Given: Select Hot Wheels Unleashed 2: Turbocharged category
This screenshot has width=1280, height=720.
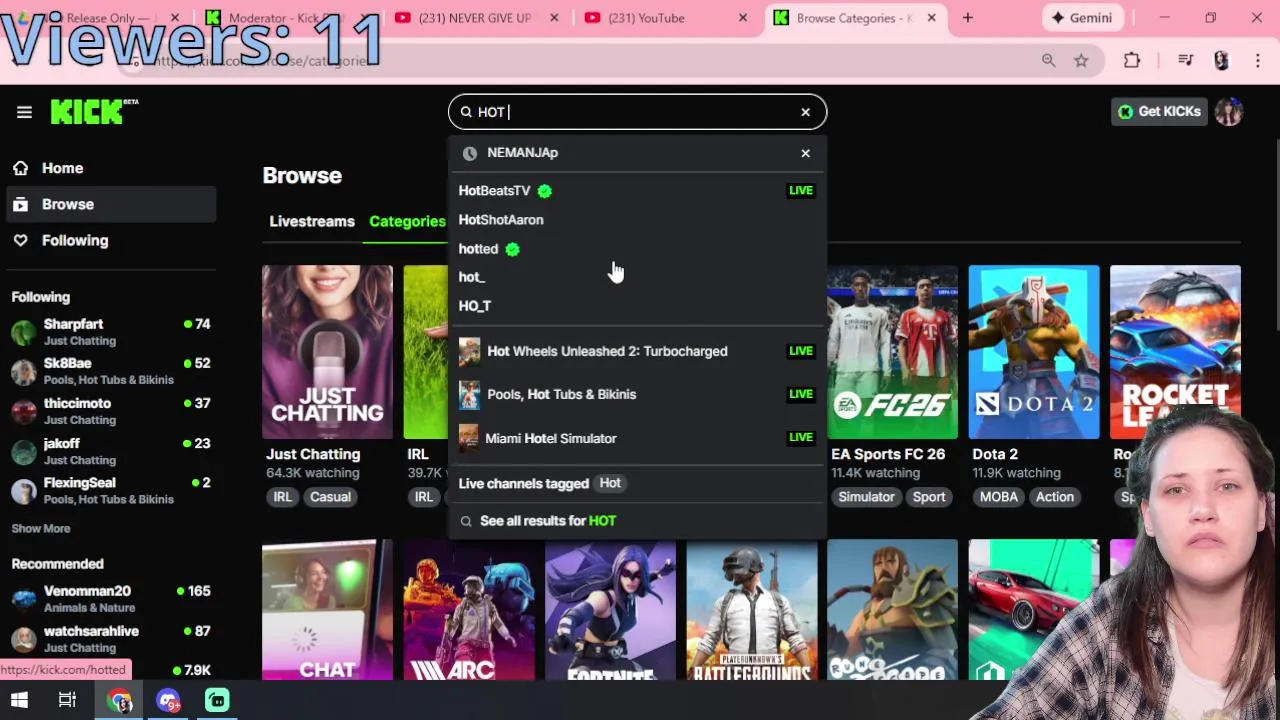Looking at the screenshot, I should [637, 351].
